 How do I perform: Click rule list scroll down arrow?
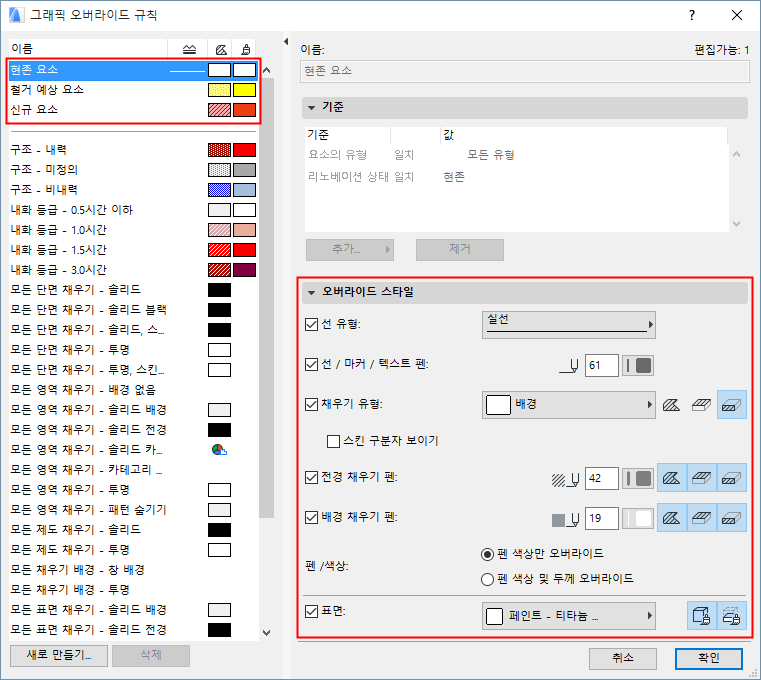click(x=266, y=632)
